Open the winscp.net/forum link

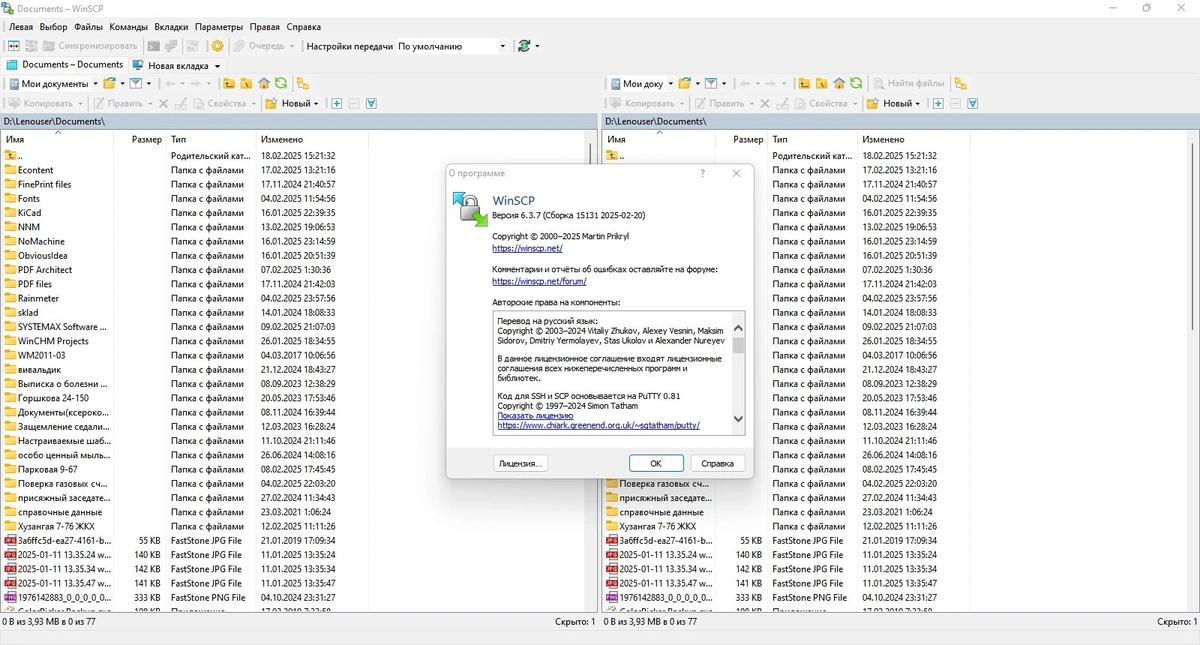click(539, 282)
